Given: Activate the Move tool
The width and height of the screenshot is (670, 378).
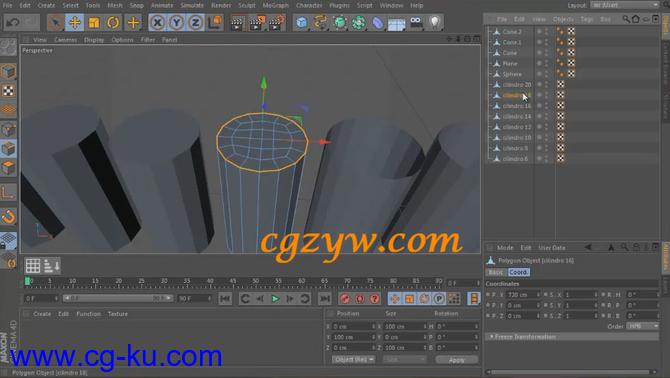Looking at the screenshot, I should pyautogui.click(x=74, y=22).
